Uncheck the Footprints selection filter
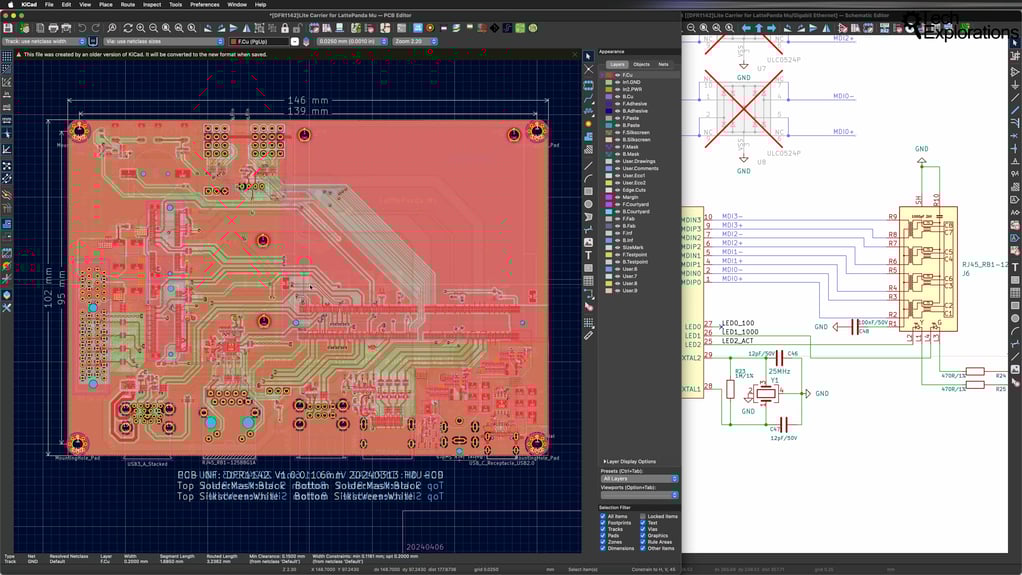 pos(603,523)
